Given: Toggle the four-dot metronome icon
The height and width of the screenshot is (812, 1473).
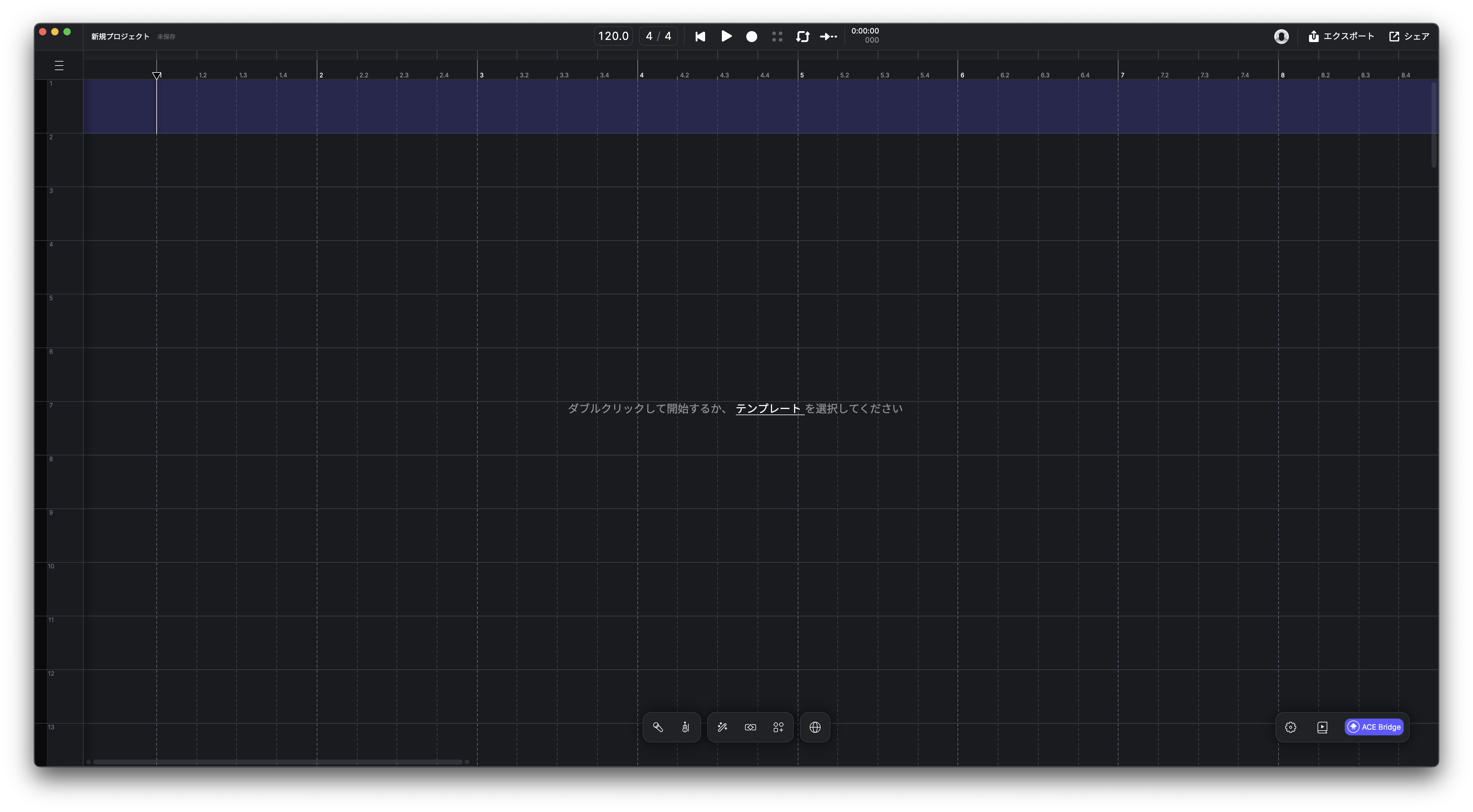Looking at the screenshot, I should tap(777, 37).
